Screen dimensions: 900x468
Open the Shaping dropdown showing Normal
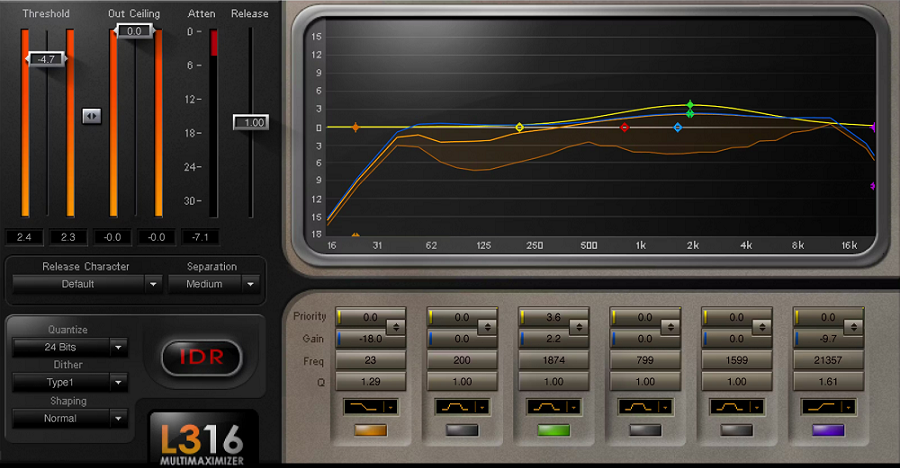point(69,419)
